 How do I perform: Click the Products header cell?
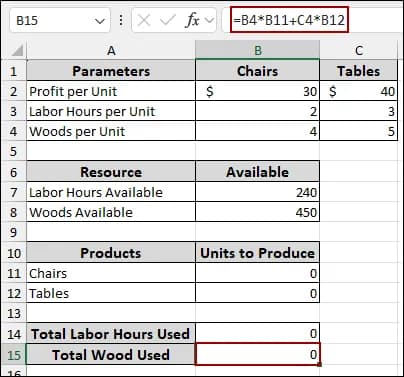[x=111, y=253]
